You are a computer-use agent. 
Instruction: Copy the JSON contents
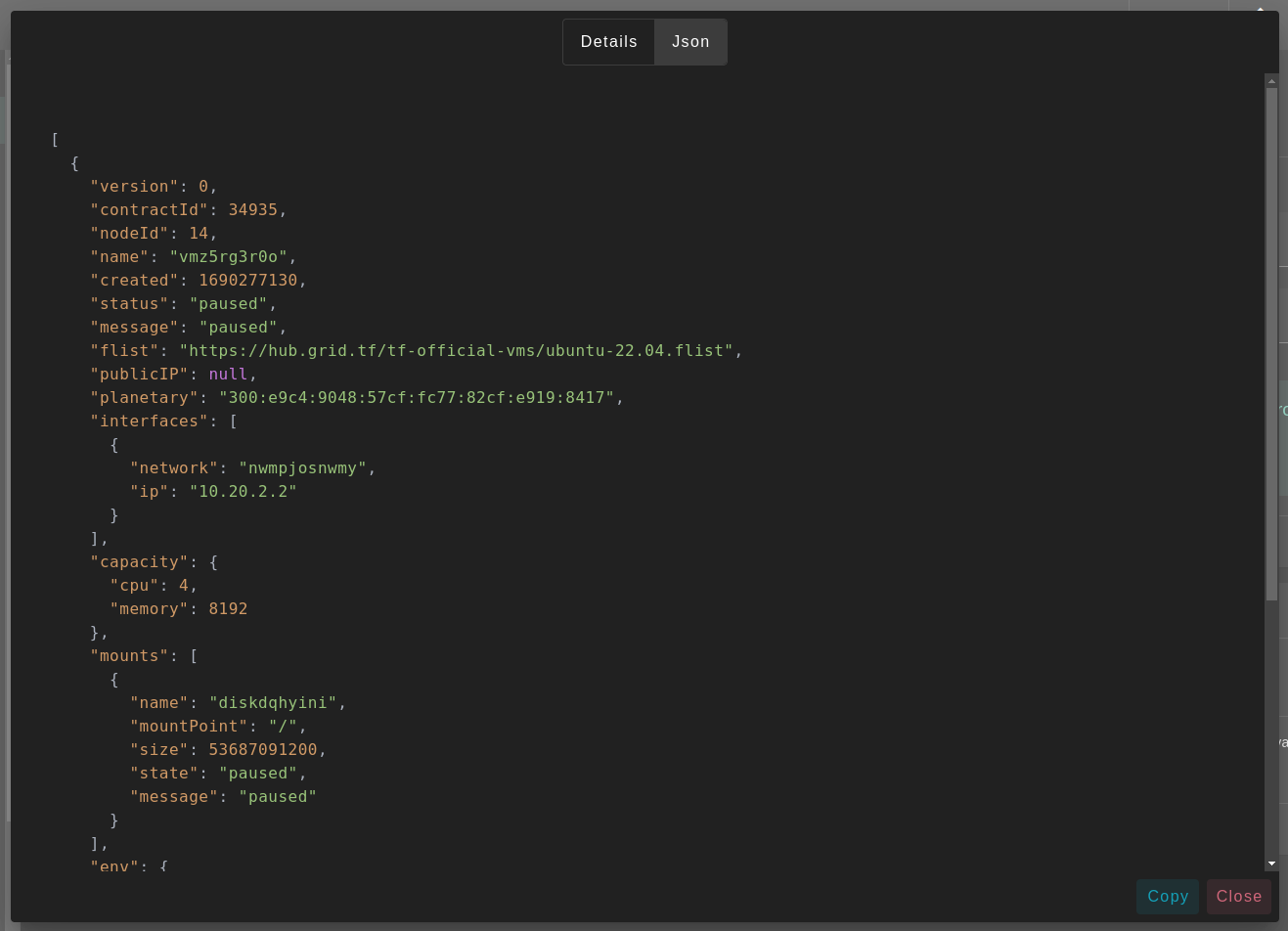tap(1168, 897)
